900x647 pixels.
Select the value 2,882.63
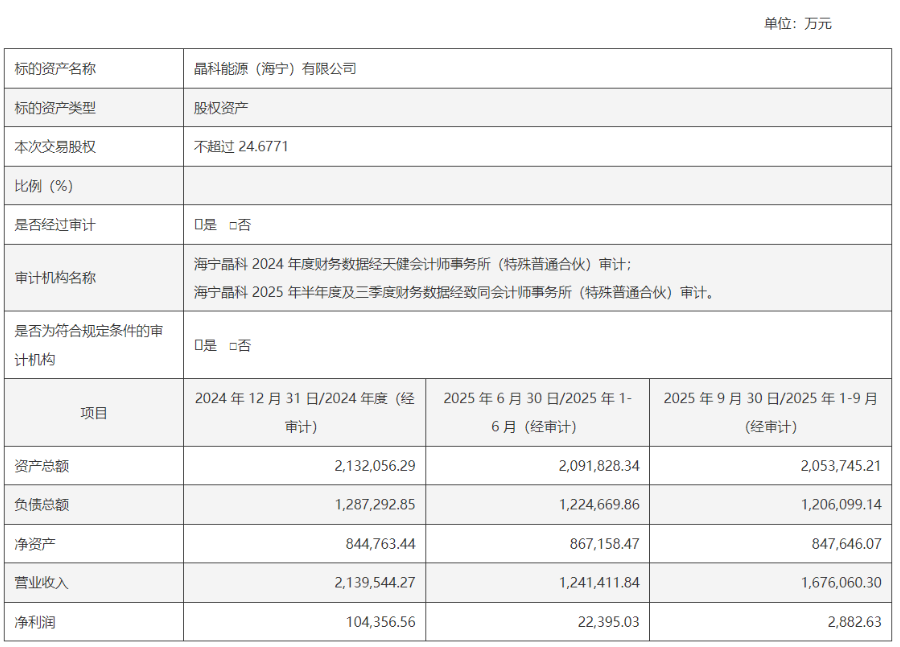tap(855, 622)
